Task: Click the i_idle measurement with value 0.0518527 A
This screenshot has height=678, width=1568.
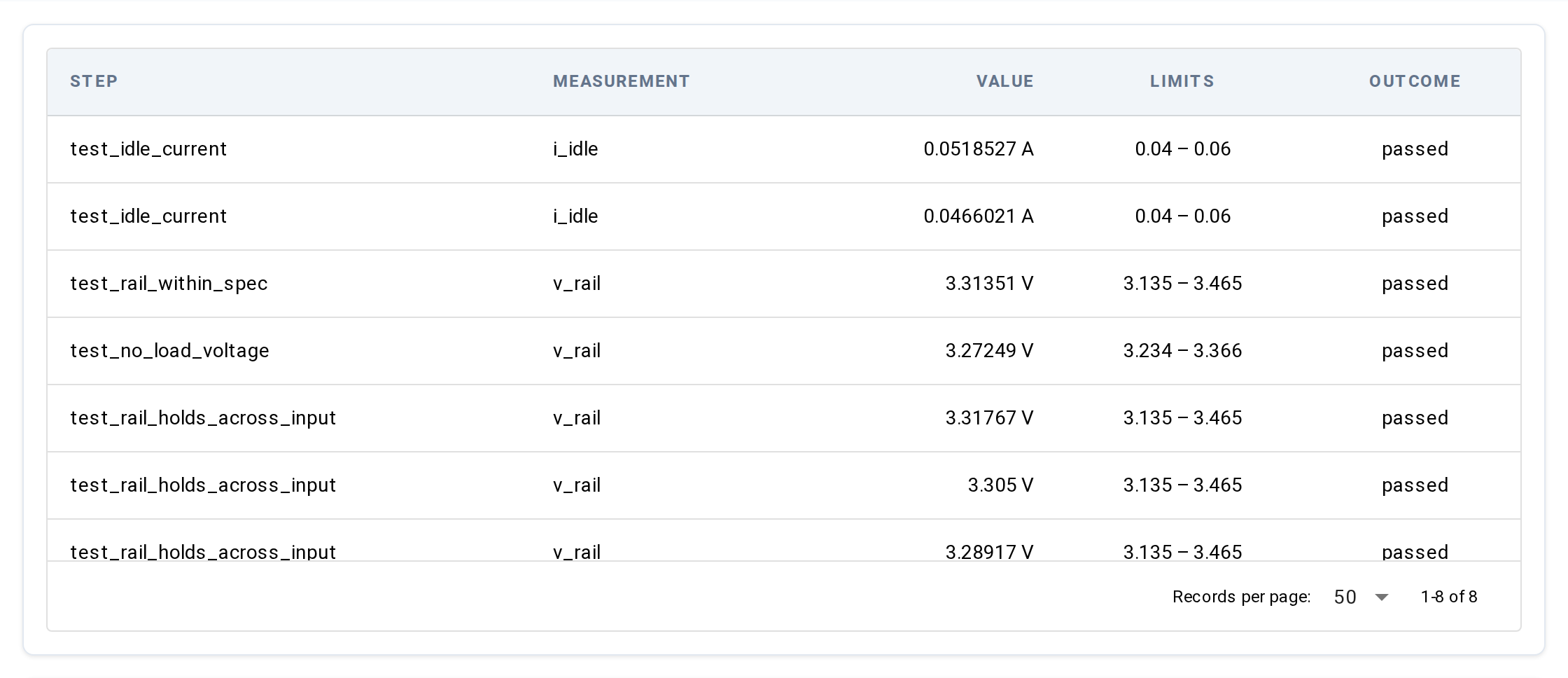Action: click(x=575, y=148)
